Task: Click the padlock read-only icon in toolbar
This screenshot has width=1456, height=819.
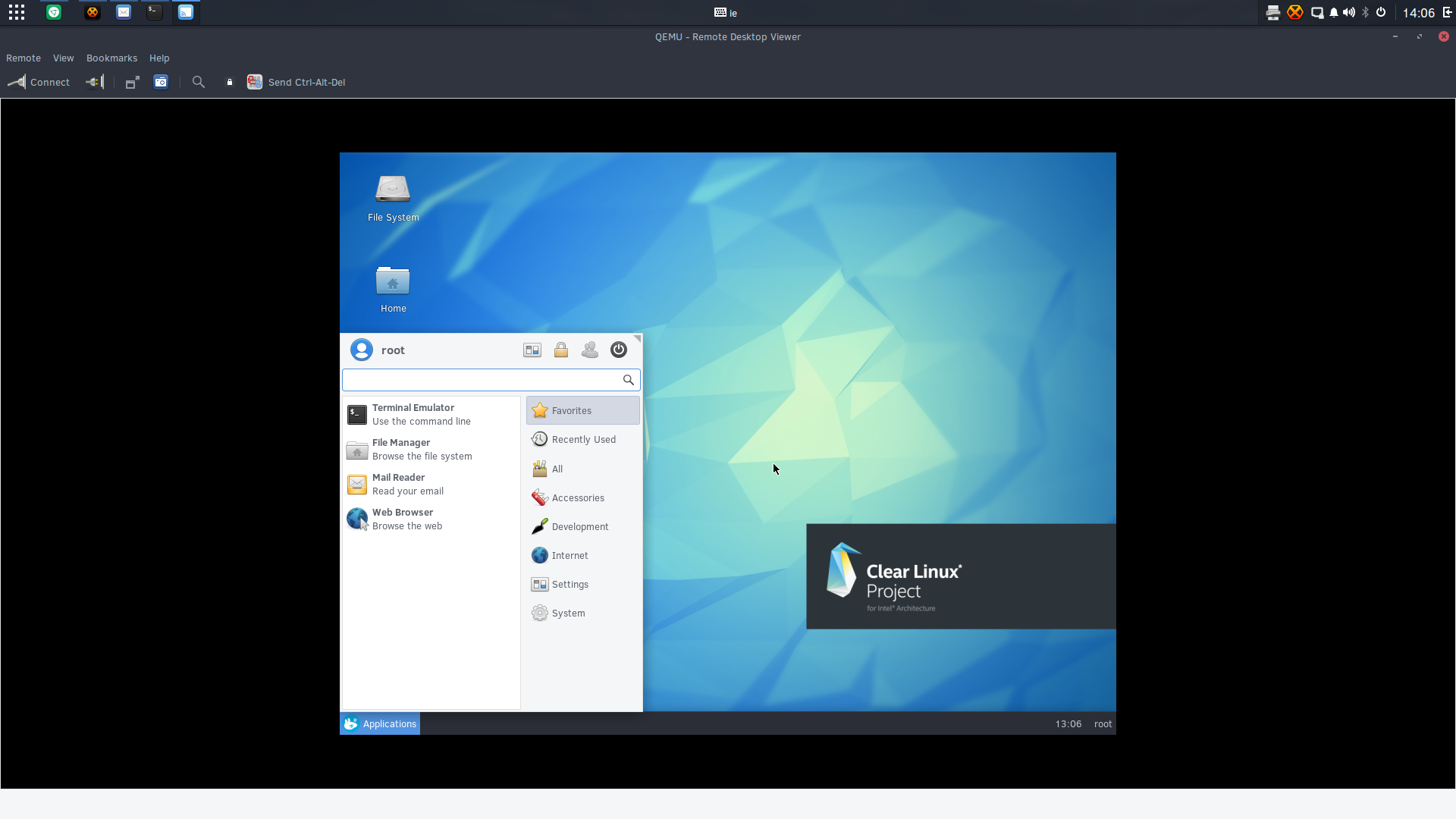Action: [x=230, y=82]
